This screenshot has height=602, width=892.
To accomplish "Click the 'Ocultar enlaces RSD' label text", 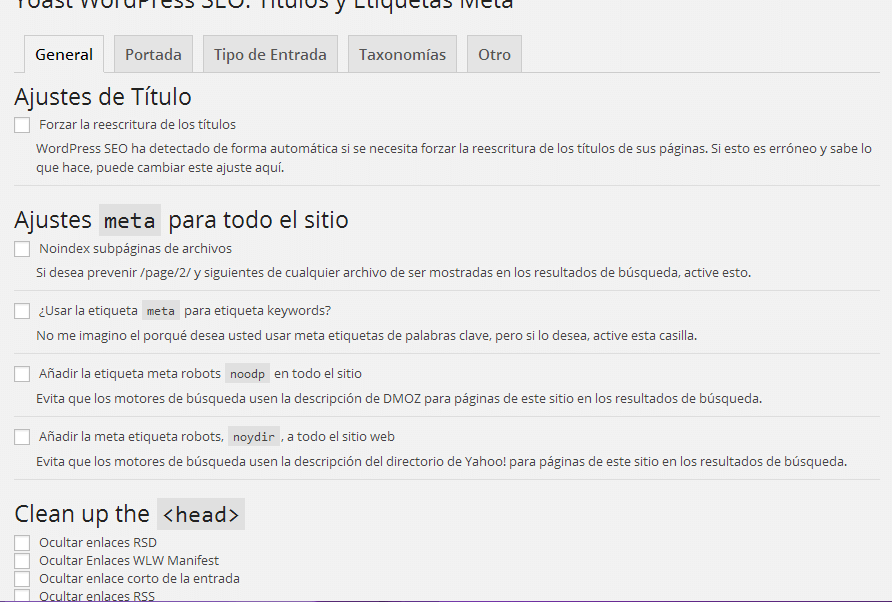I will (98, 542).
